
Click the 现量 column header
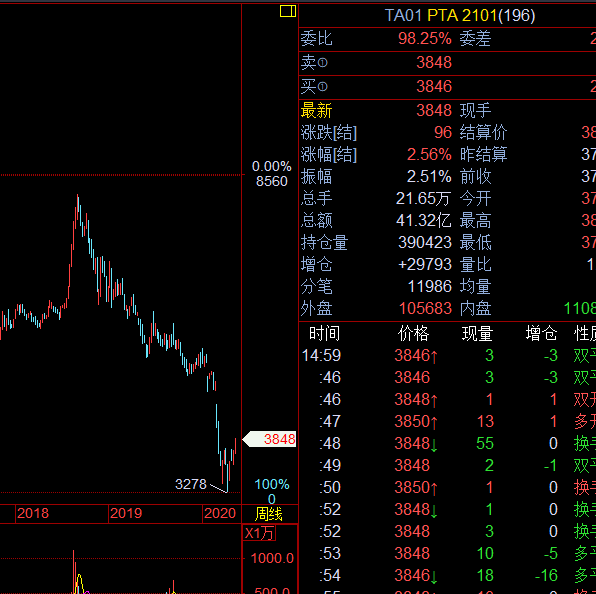[477, 333]
